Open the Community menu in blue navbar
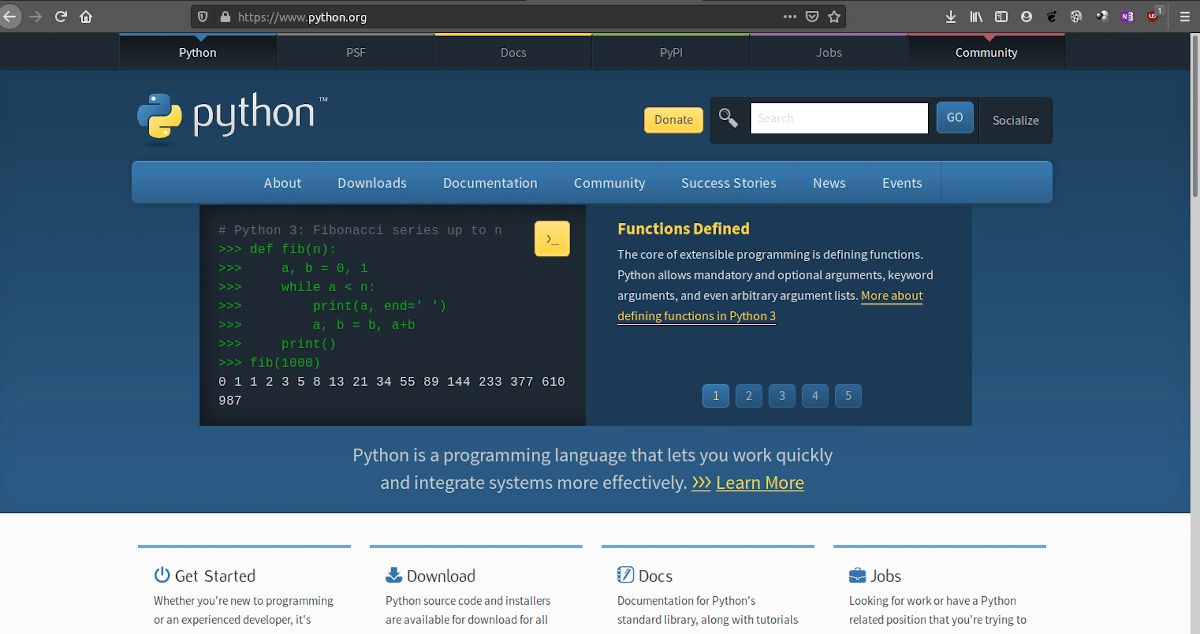 click(x=609, y=183)
